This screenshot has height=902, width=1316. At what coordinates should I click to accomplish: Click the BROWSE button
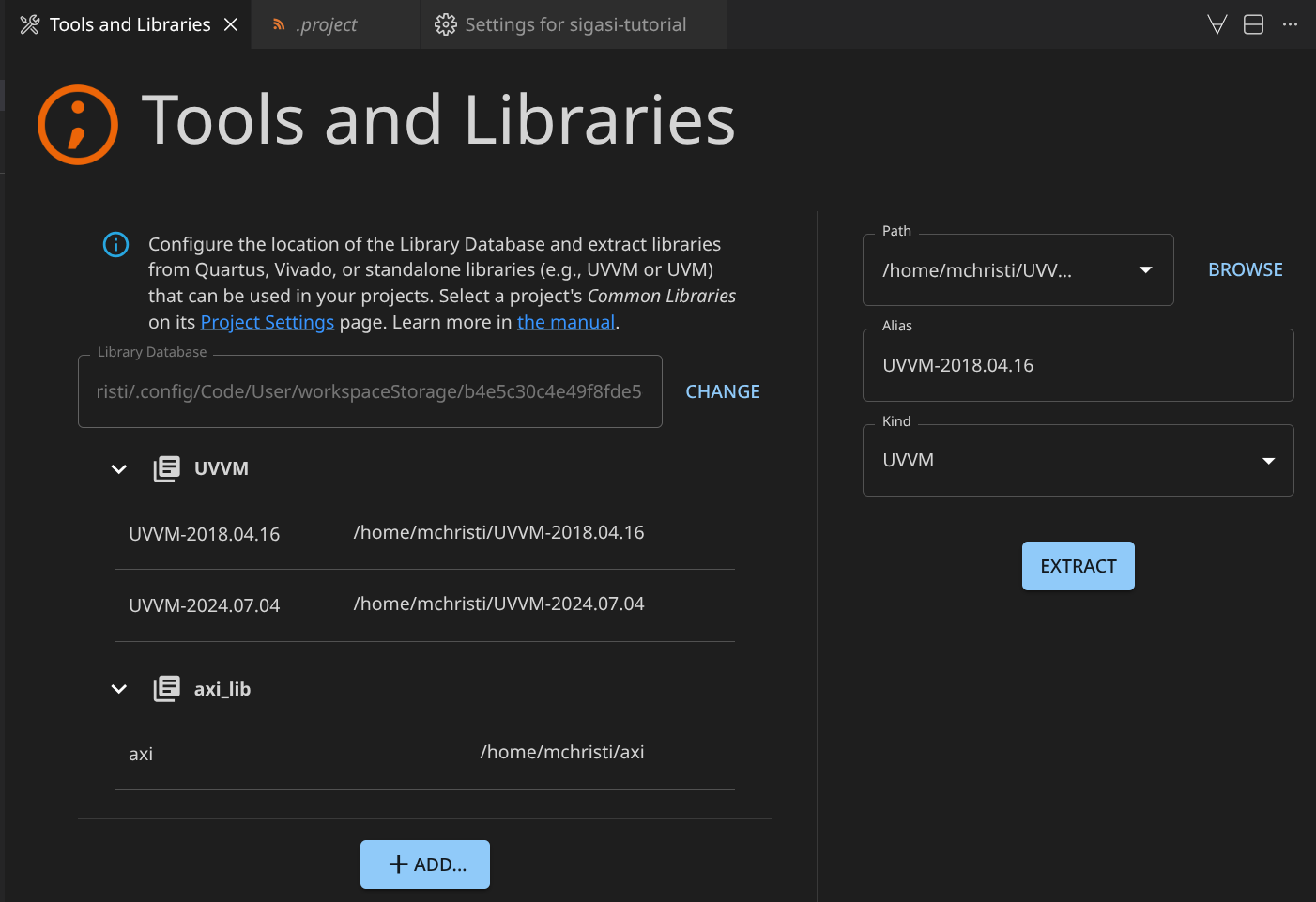click(1245, 270)
